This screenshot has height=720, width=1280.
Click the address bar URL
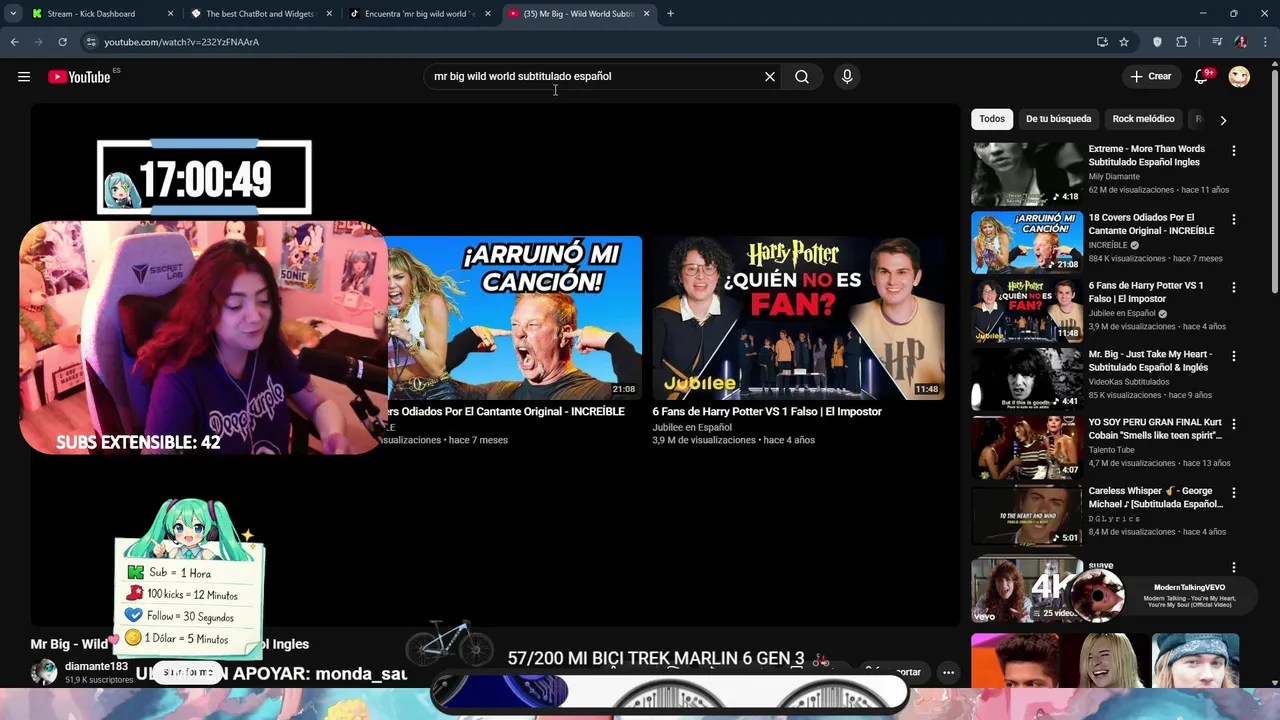tap(182, 42)
